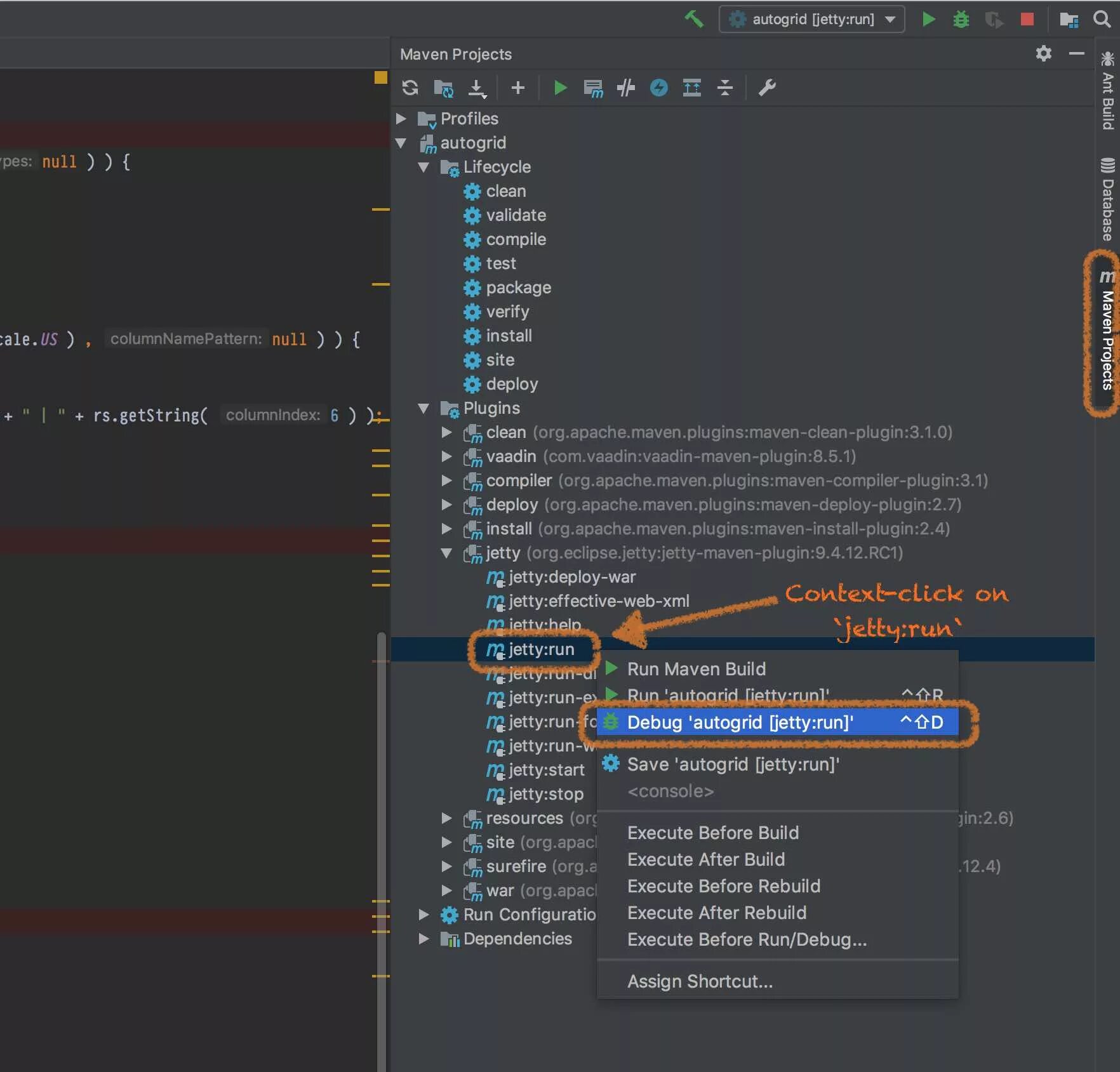Select the compile lifecycle phase
This screenshot has height=1072, width=1120.
click(x=516, y=239)
